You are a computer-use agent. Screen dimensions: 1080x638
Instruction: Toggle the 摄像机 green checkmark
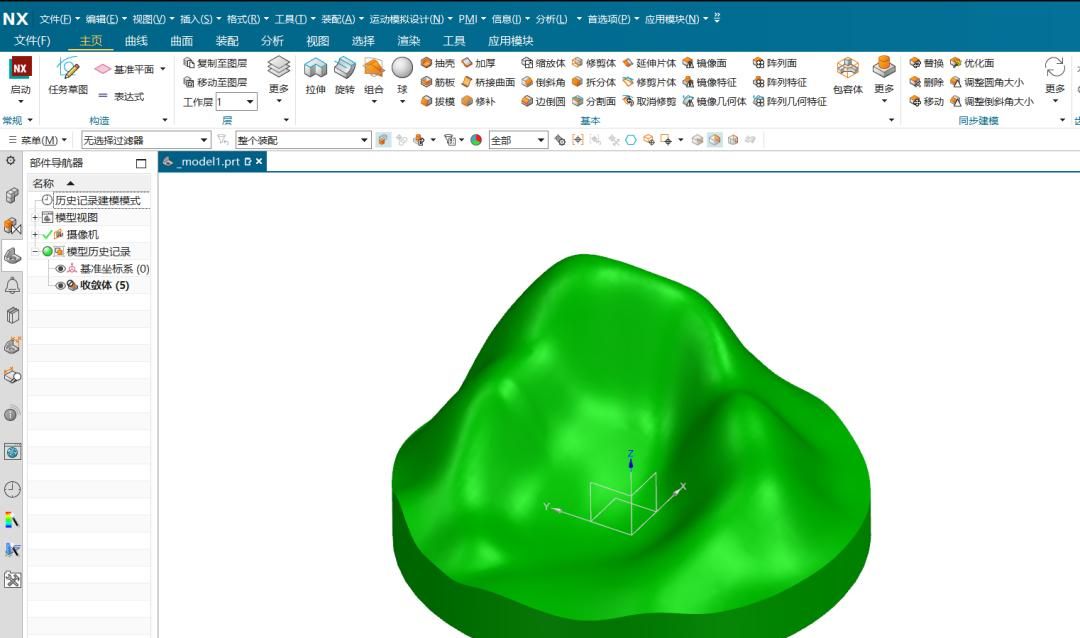coord(47,234)
